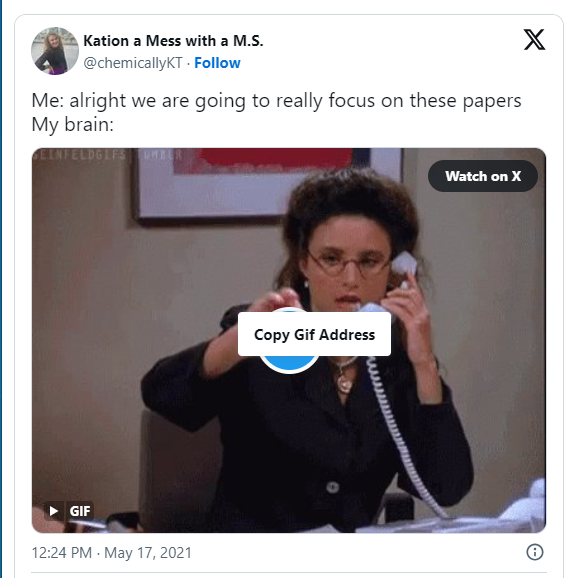This screenshot has width=576, height=578.
Task: Click the Kation a Mess display name
Action: point(173,41)
